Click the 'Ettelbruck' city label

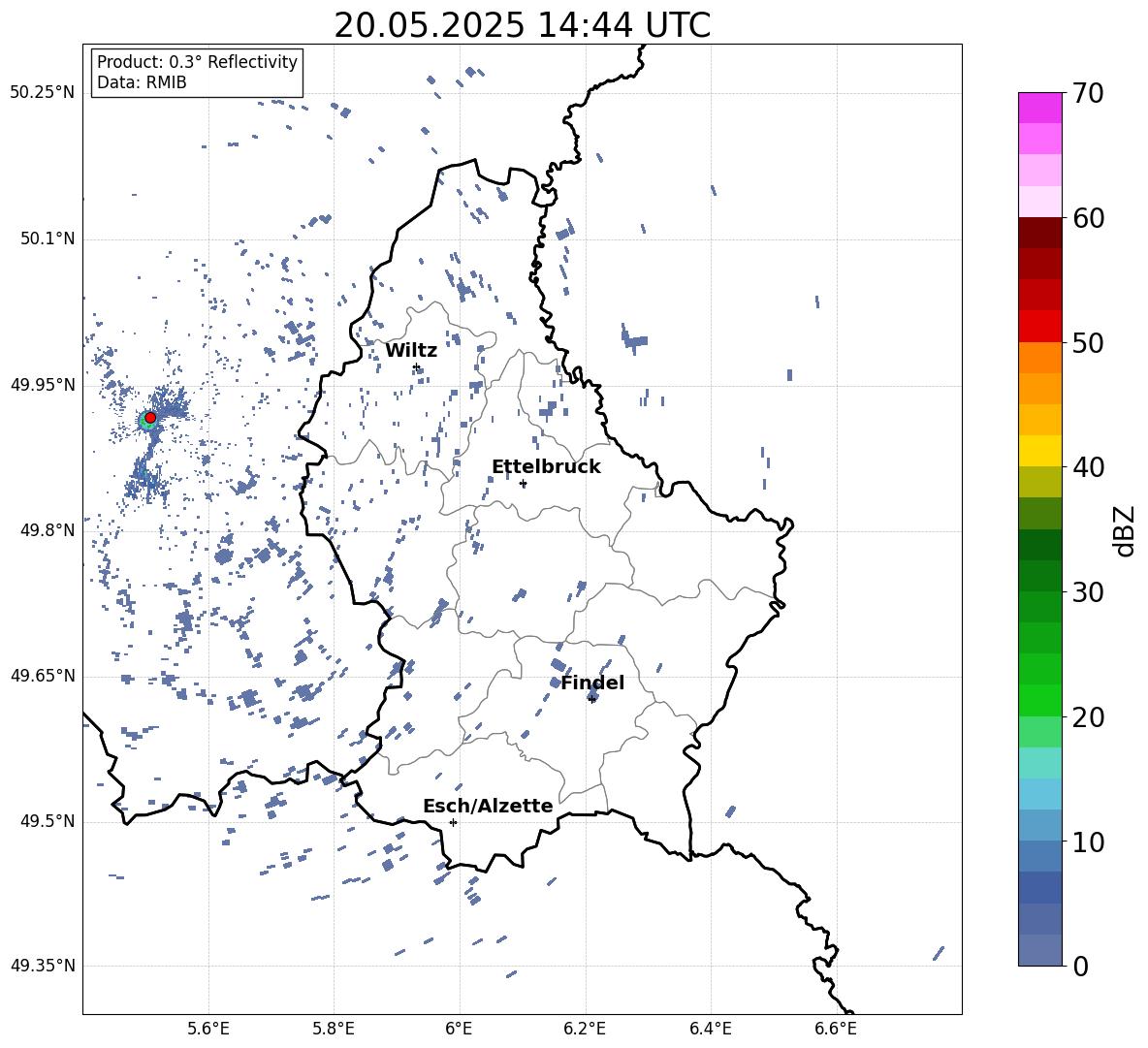point(546,467)
